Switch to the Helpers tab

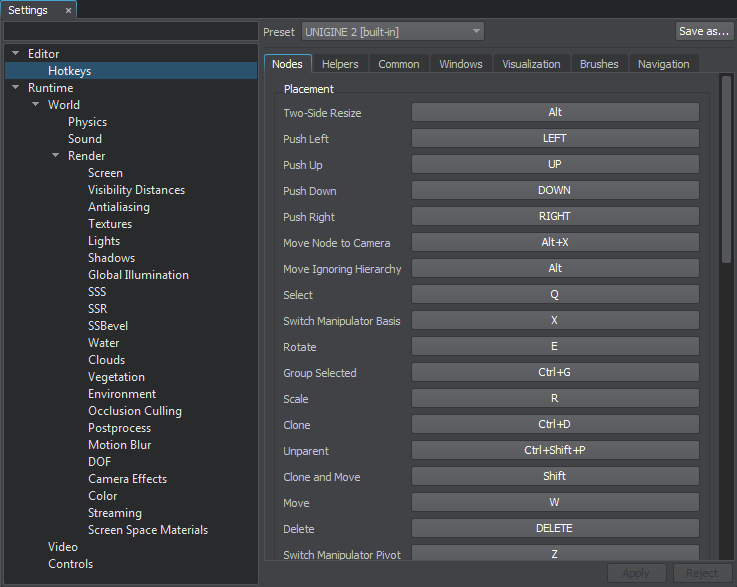pos(340,64)
